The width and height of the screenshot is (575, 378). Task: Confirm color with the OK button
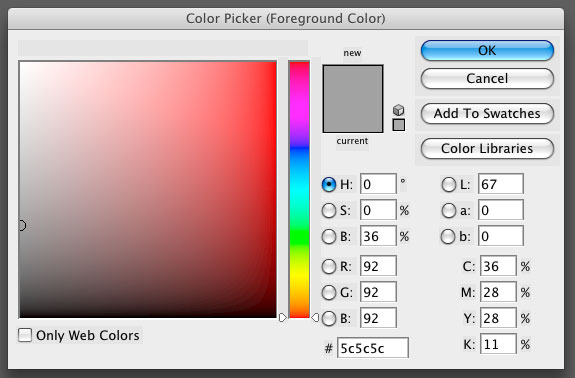tap(487, 50)
